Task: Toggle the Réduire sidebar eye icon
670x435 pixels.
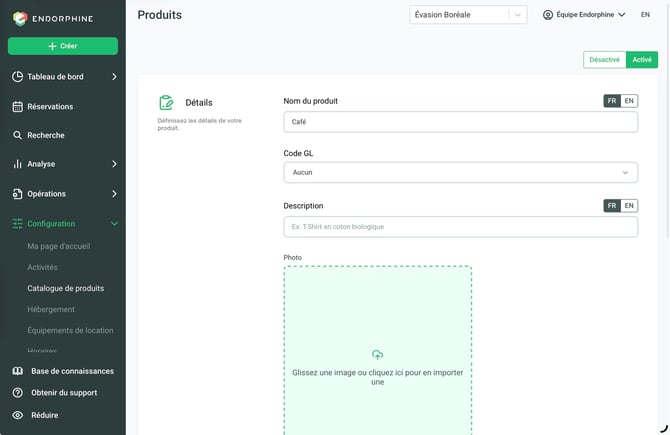Action: click(x=18, y=415)
